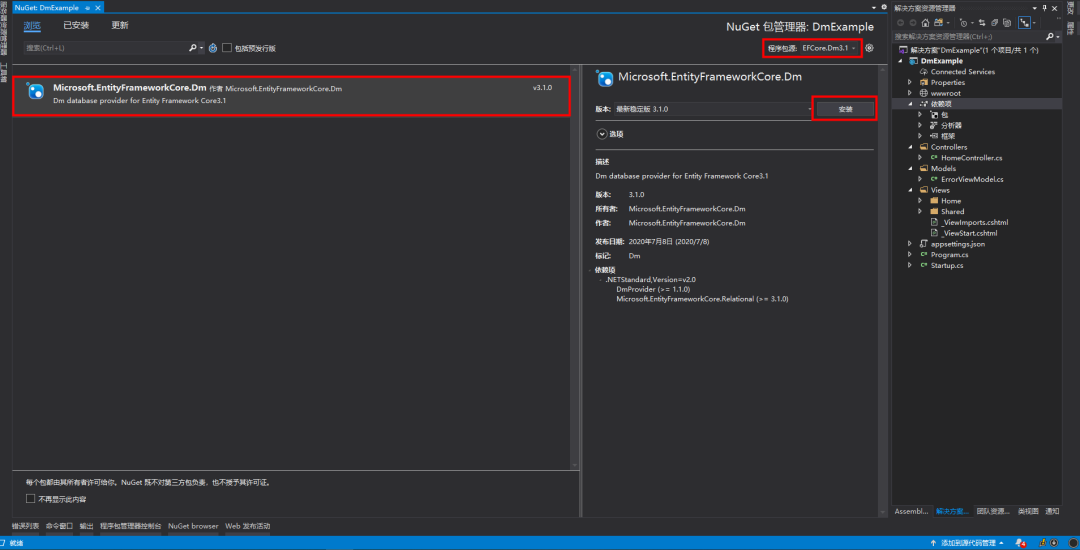Click Sync with Active Document icon
The height and width of the screenshot is (550, 1080).
coord(982,23)
